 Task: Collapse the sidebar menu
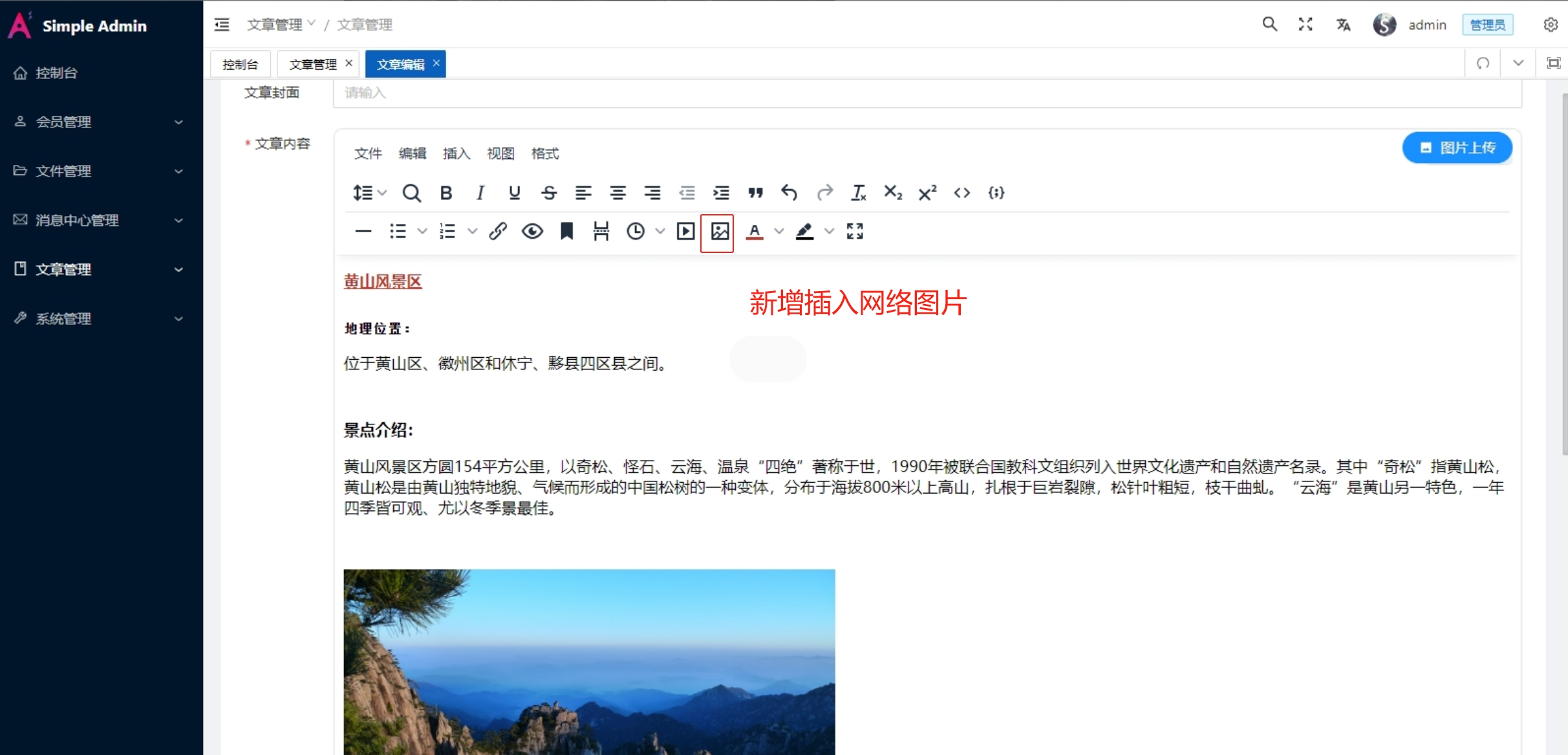(222, 25)
